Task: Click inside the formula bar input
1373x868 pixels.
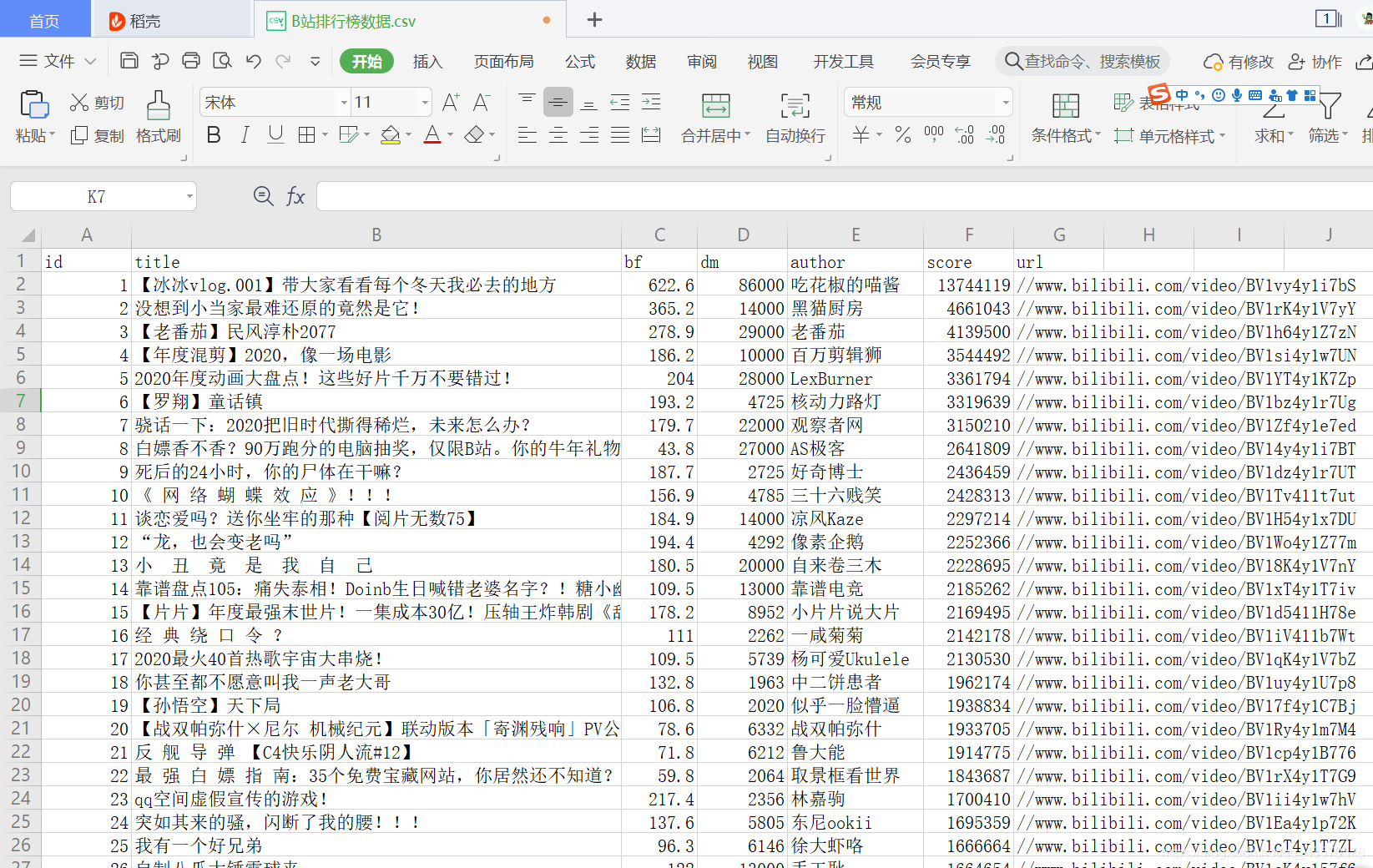Action: pos(843,197)
